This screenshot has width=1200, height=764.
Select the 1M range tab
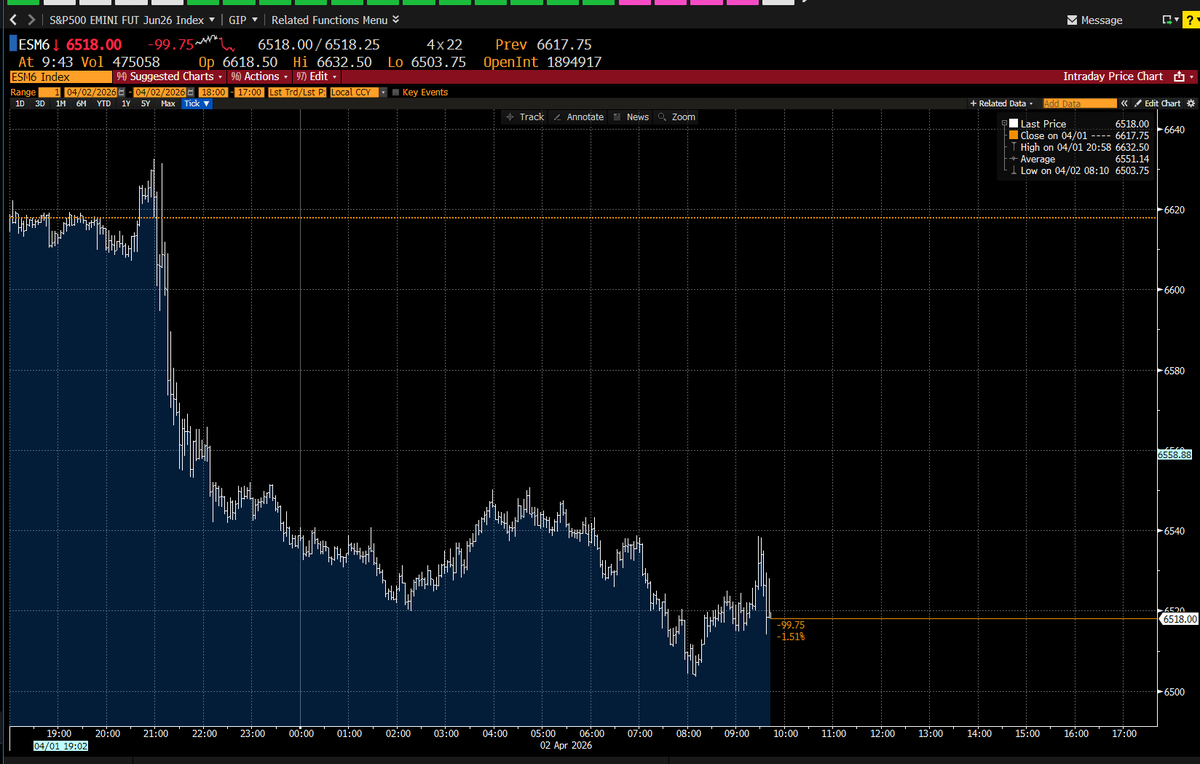point(60,103)
